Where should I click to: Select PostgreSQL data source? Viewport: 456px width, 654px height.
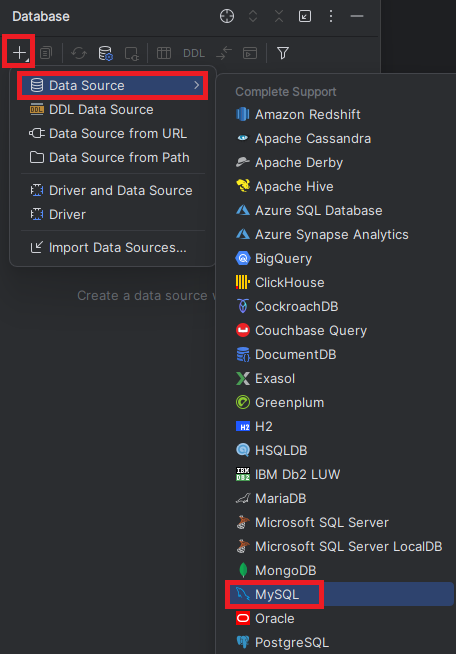[x=340, y=642]
